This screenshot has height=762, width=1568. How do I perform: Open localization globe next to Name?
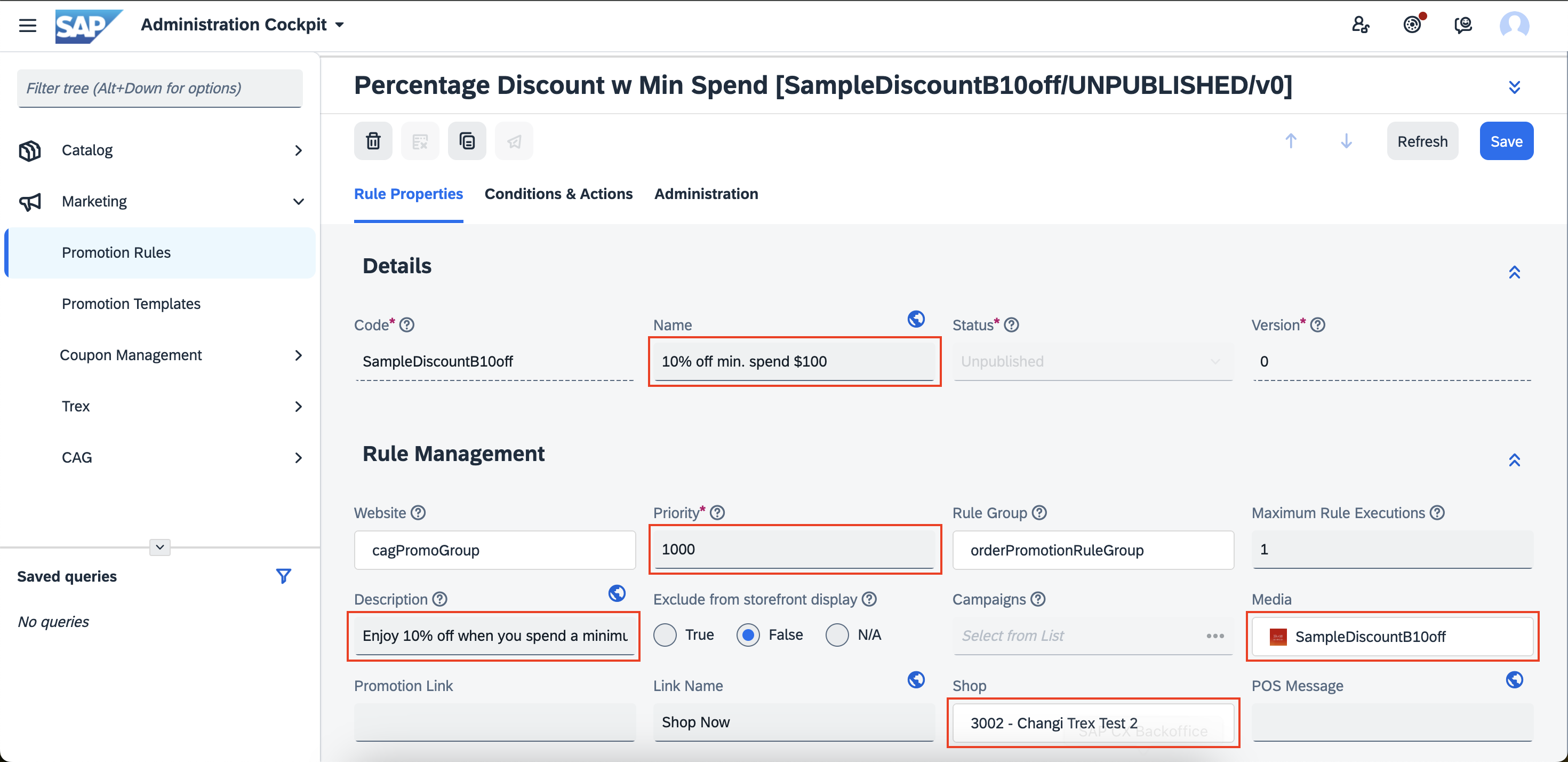pyautogui.click(x=916, y=319)
